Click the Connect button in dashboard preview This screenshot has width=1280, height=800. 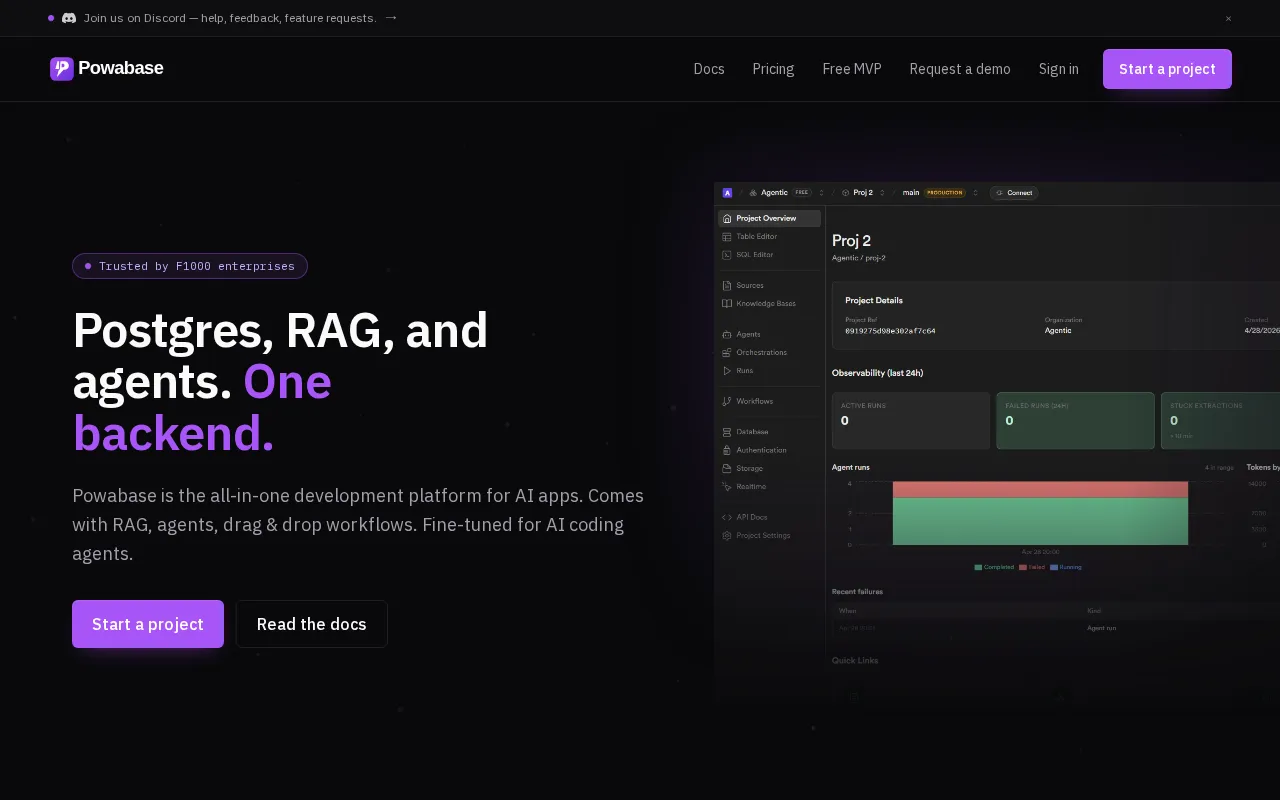click(x=1014, y=192)
